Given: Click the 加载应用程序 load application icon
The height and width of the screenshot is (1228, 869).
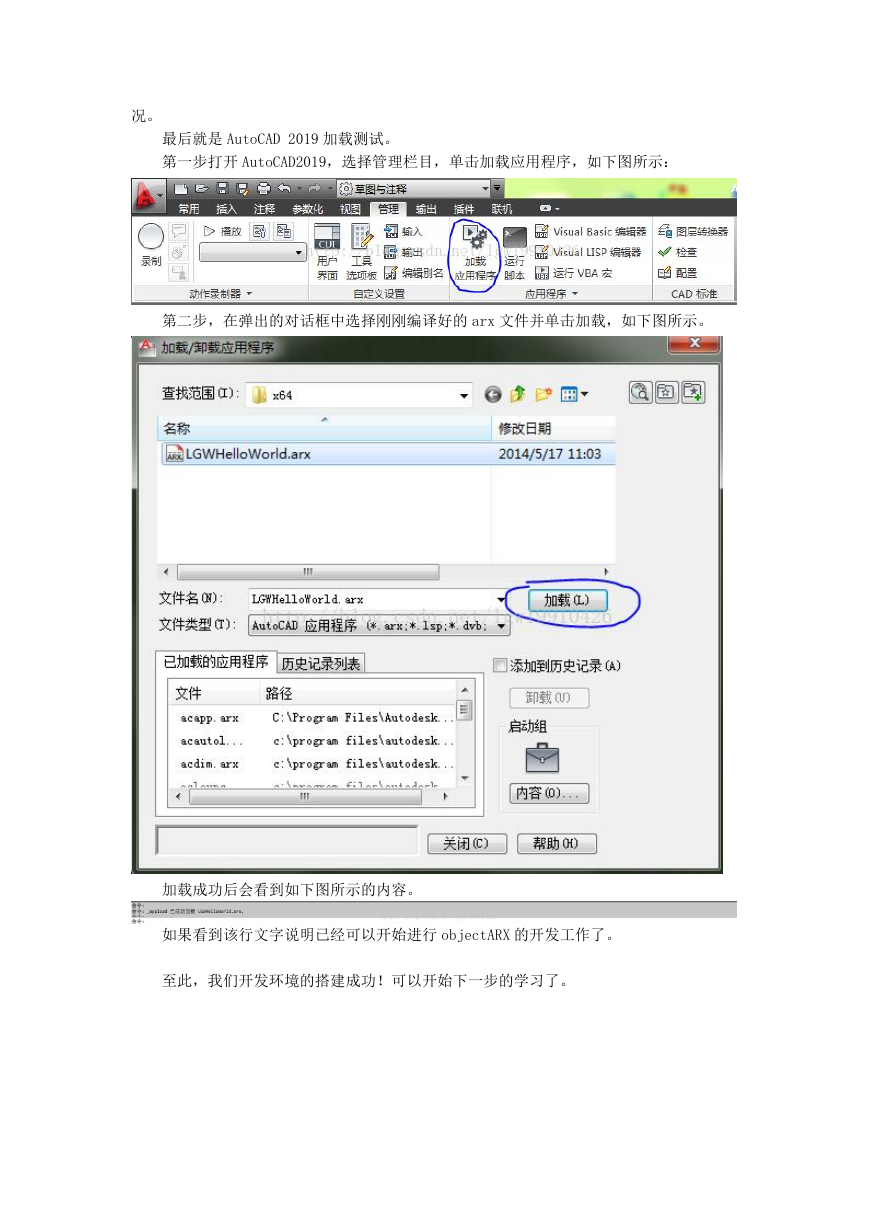Looking at the screenshot, I should (476, 236).
